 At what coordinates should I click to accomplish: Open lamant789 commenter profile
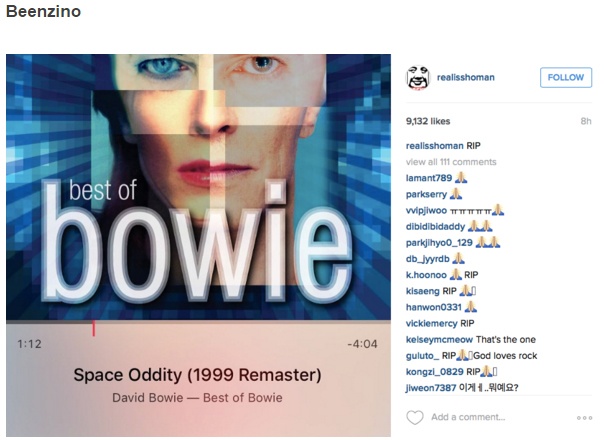pos(429,178)
